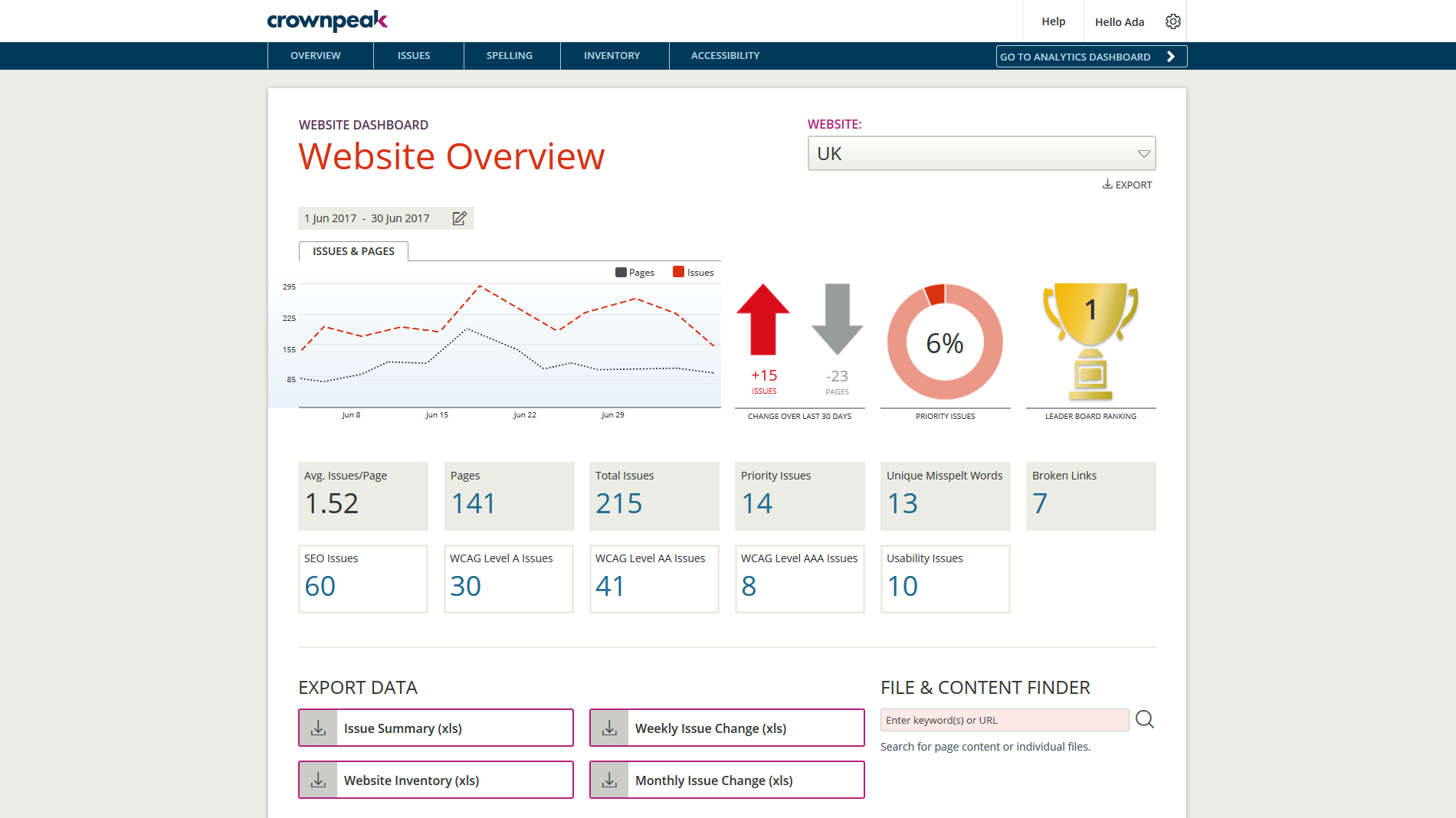Click the search magnifier icon

[x=1144, y=719]
